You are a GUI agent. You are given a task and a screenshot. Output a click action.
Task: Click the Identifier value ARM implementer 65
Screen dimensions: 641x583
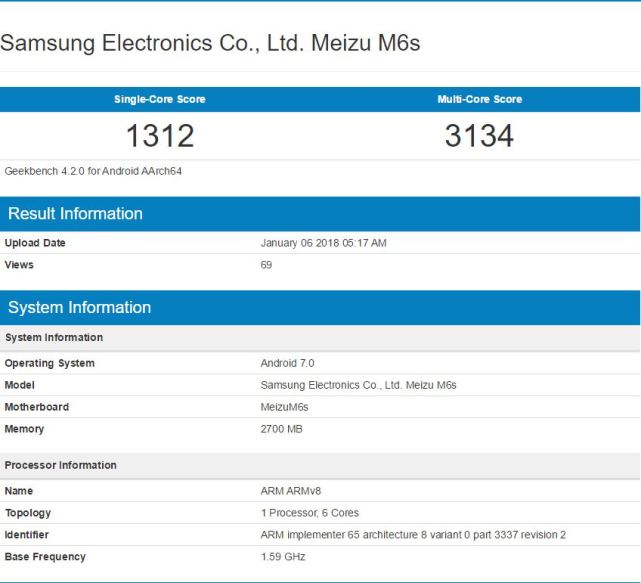tap(413, 535)
